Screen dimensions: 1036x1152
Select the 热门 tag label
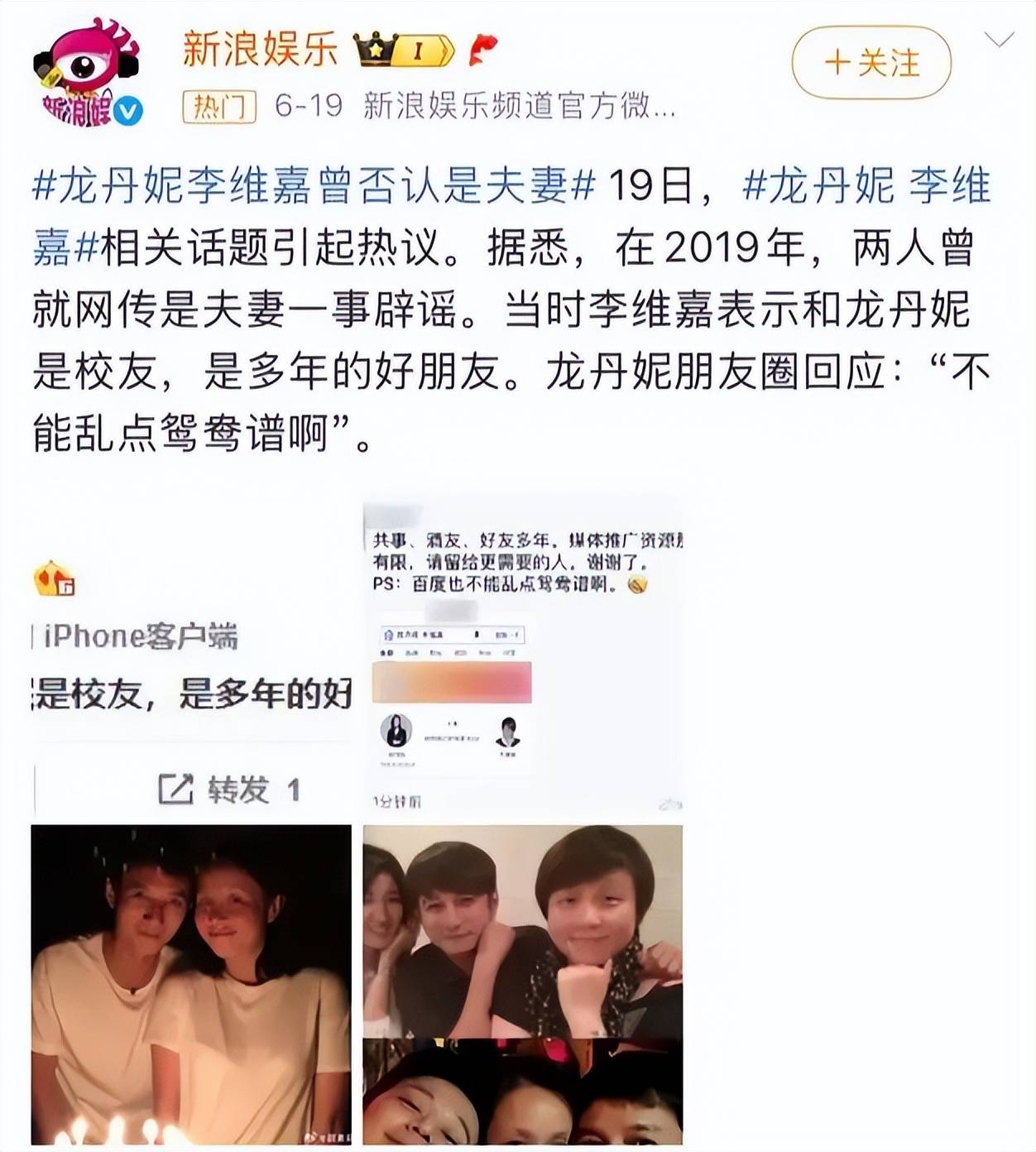(219, 107)
